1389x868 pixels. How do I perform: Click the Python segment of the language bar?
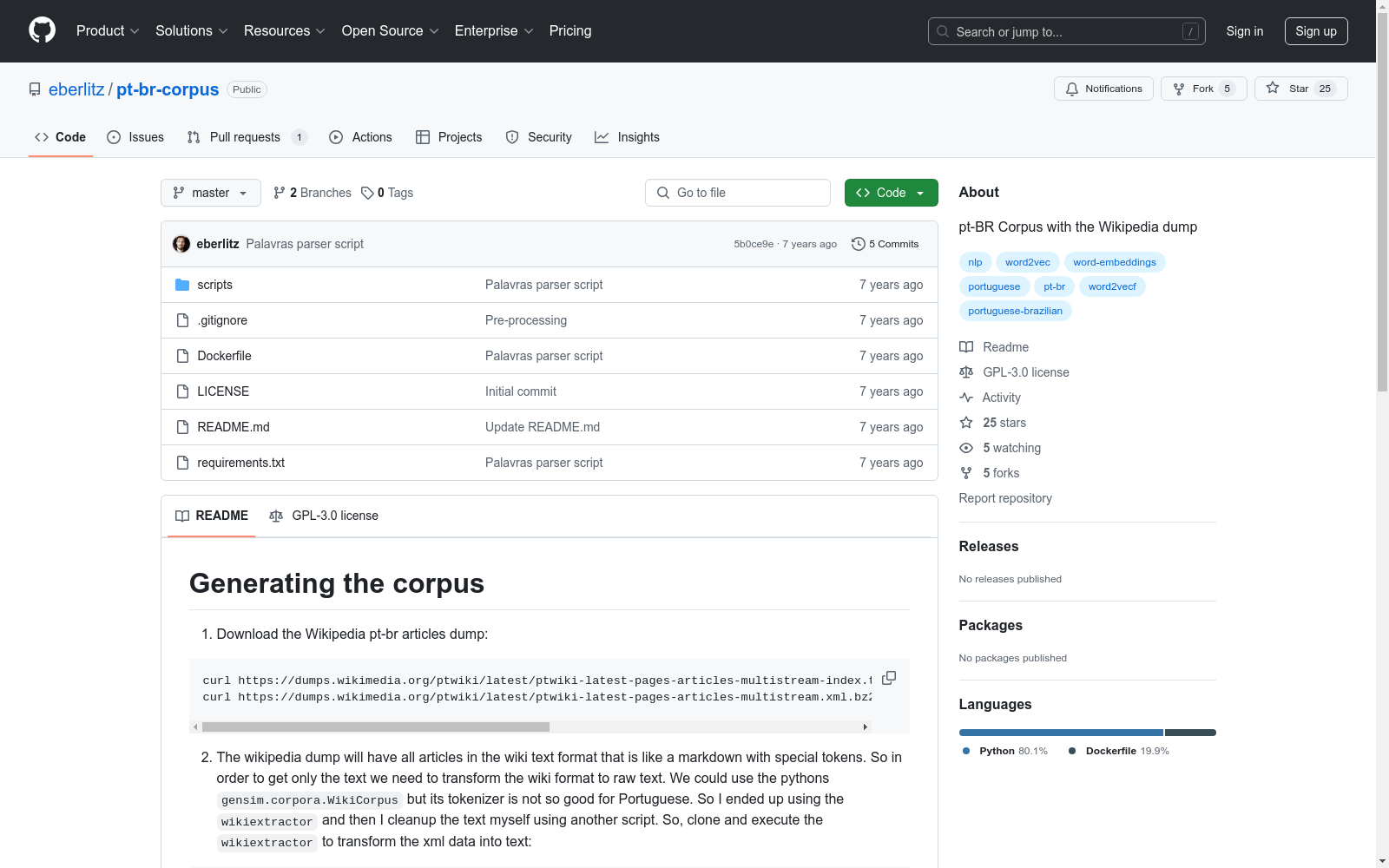[1061, 733]
